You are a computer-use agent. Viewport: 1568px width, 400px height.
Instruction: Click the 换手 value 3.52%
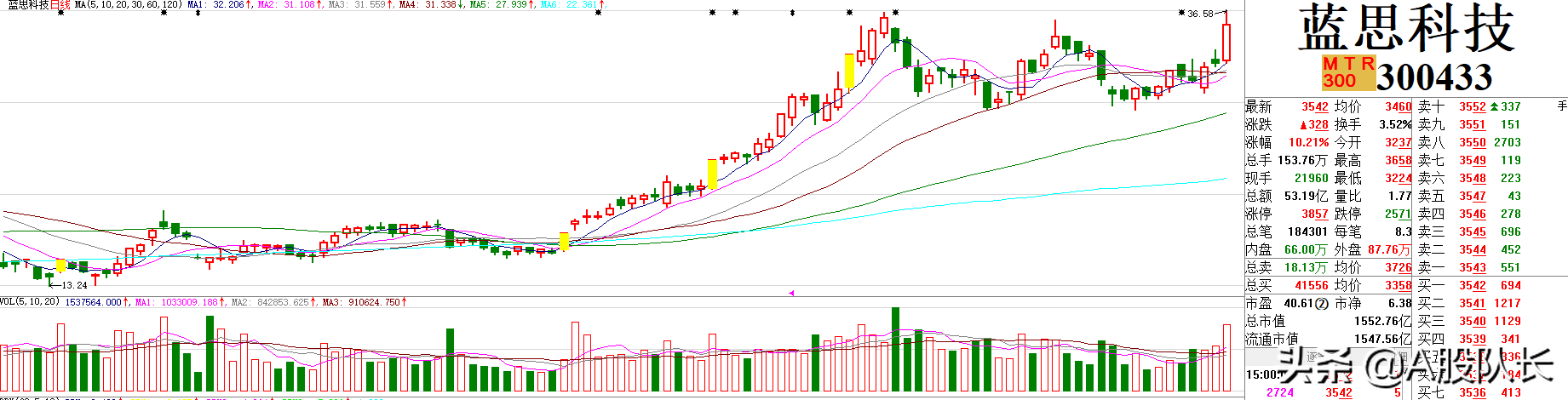[1395, 124]
